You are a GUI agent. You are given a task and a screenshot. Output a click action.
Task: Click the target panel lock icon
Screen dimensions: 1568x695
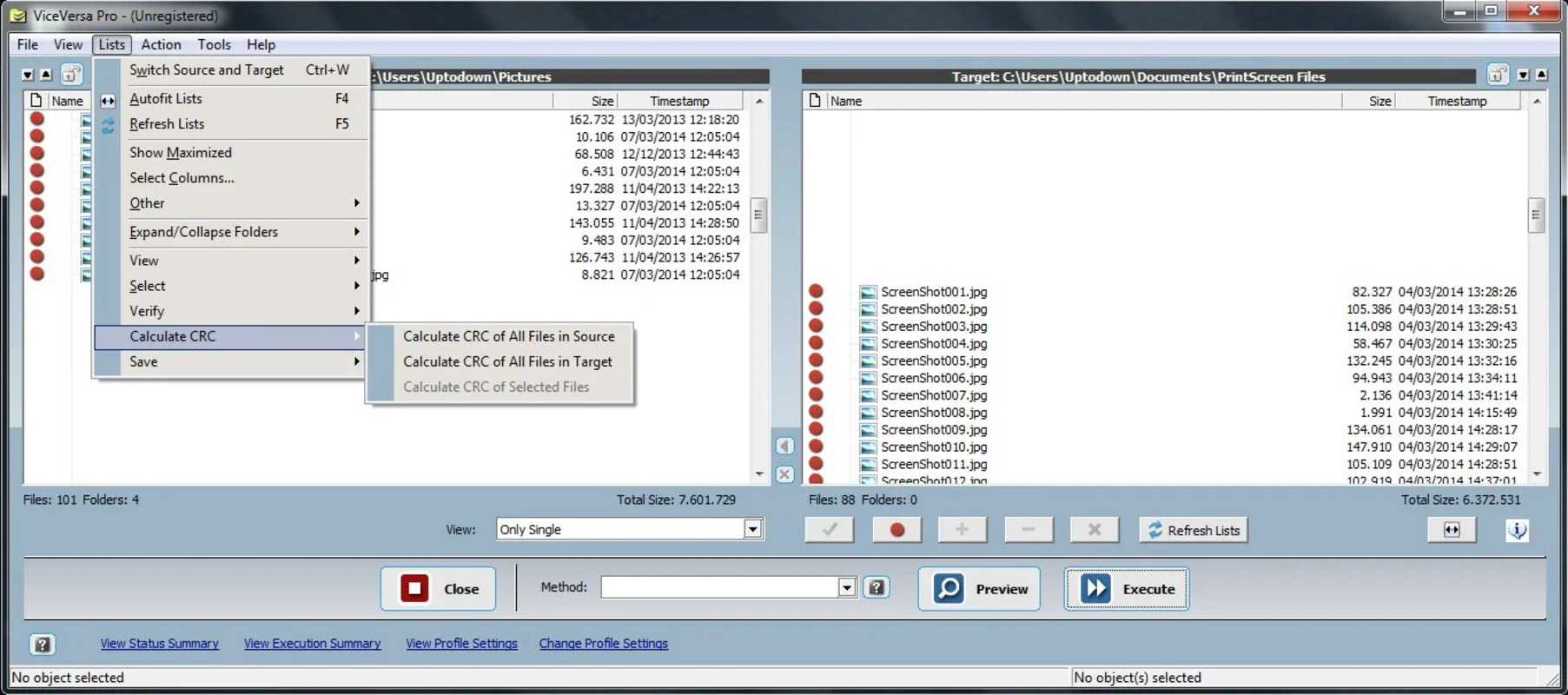(x=1498, y=75)
